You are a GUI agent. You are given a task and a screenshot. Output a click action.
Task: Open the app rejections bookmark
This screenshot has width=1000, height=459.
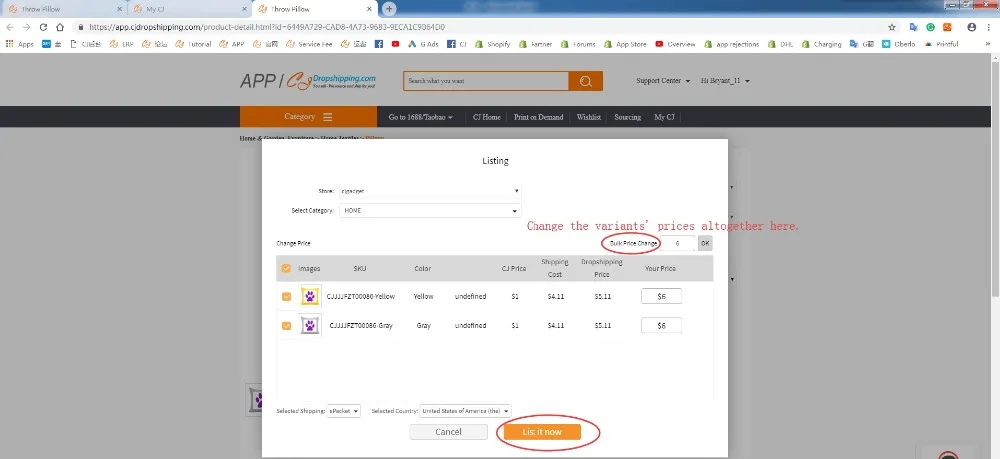pos(732,44)
